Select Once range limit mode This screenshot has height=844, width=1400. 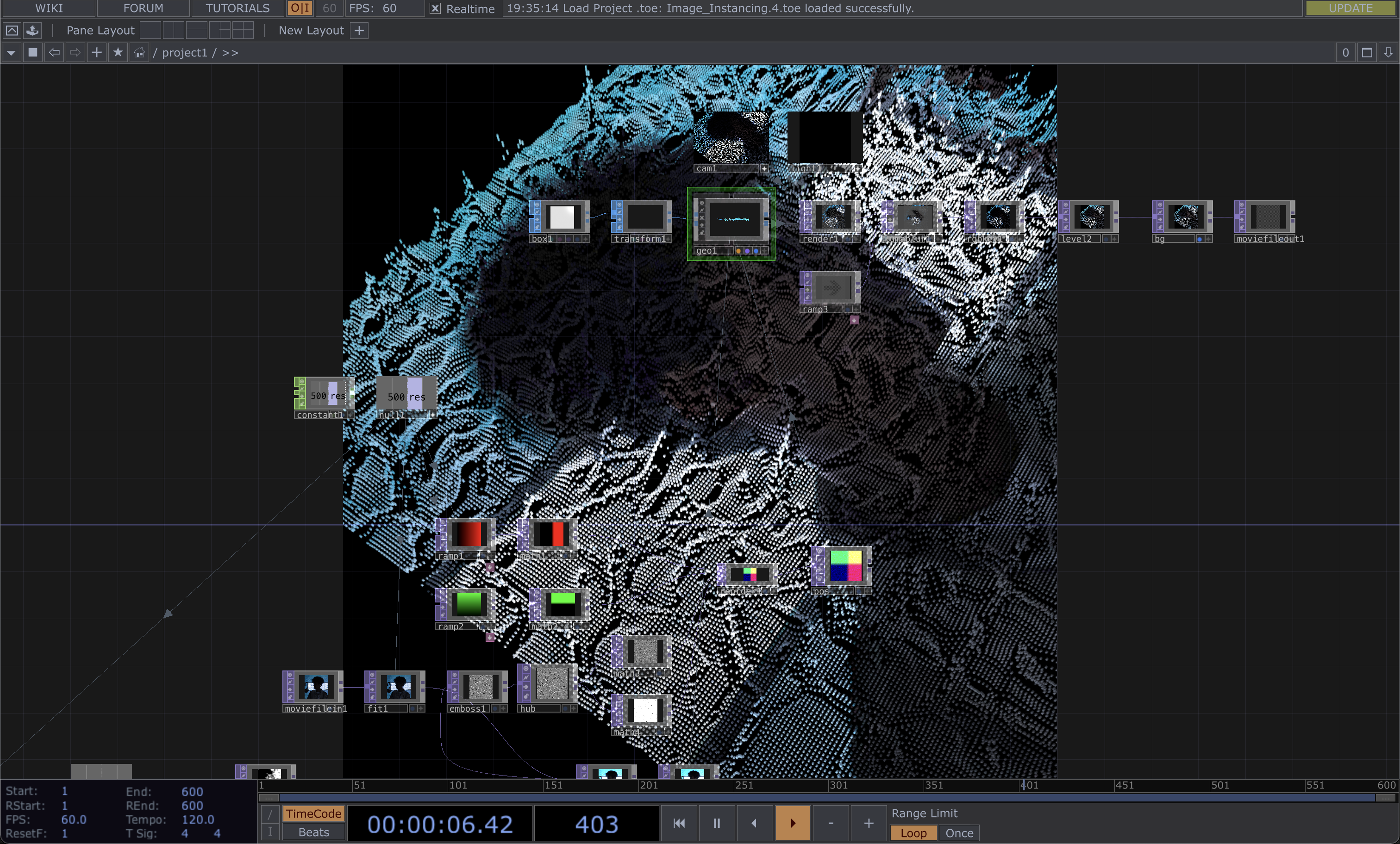click(959, 832)
